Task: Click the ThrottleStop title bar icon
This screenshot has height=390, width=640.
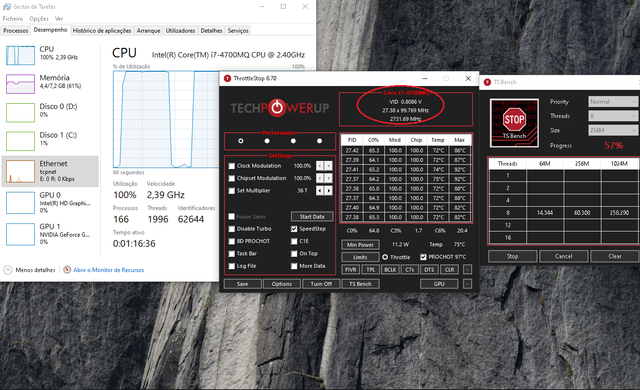Action: (227, 78)
